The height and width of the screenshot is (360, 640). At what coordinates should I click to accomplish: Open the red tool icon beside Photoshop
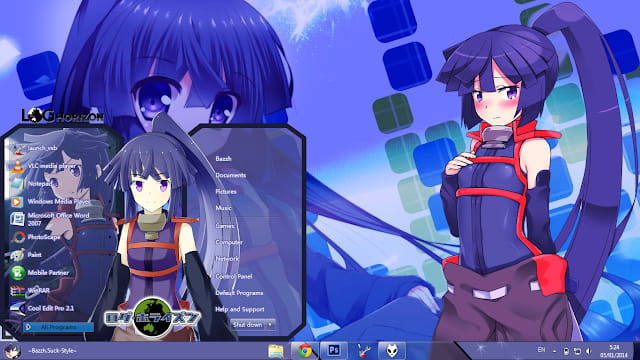tap(363, 351)
